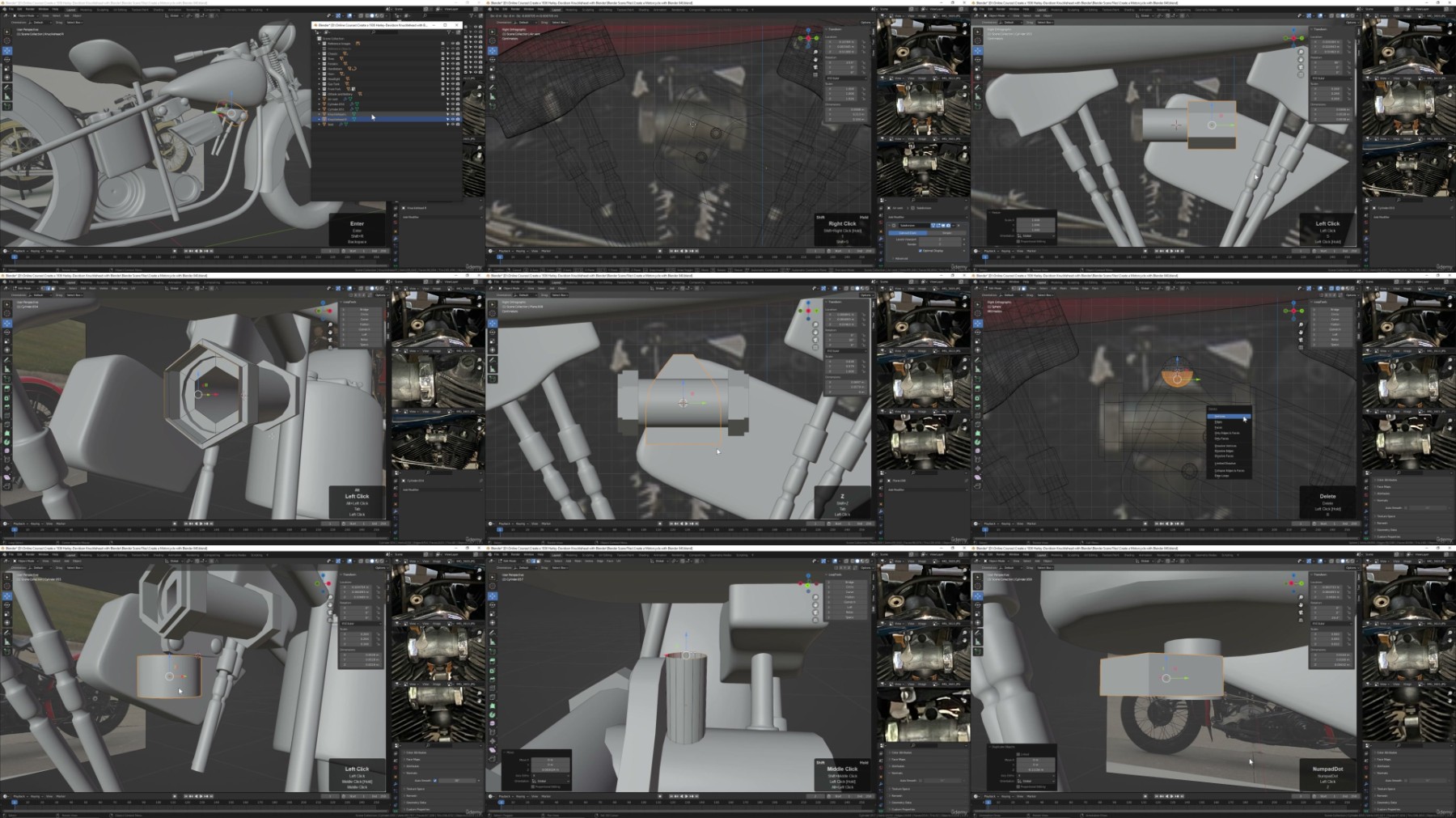Viewport: 1456px width, 818px height.
Task: Click the timeline playhead in the whole-motorcycle frame
Action: [x=14, y=257]
